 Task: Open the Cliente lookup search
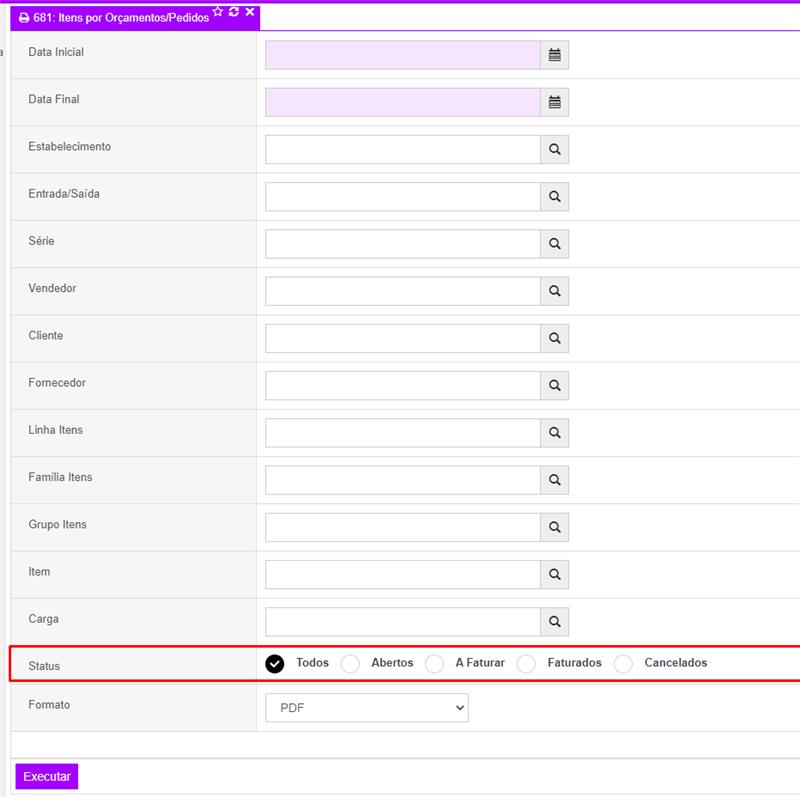555,338
